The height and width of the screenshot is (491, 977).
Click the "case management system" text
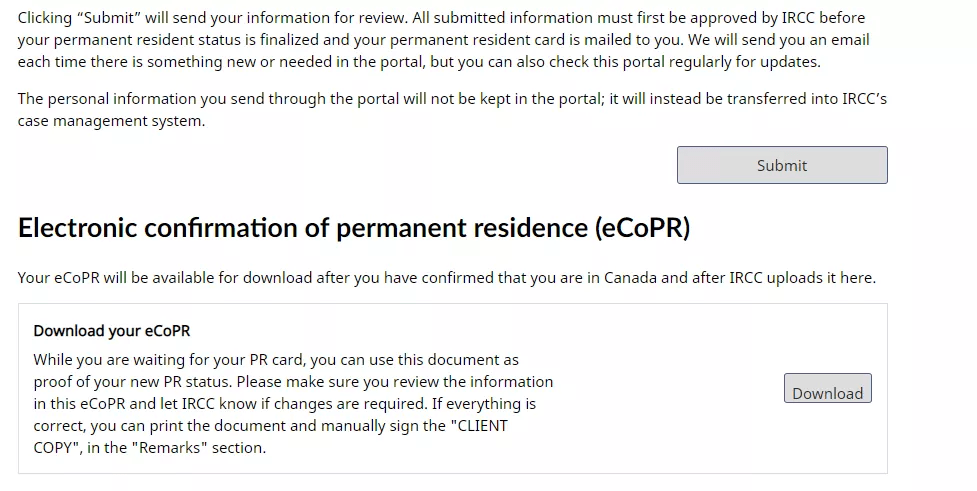click(111, 120)
